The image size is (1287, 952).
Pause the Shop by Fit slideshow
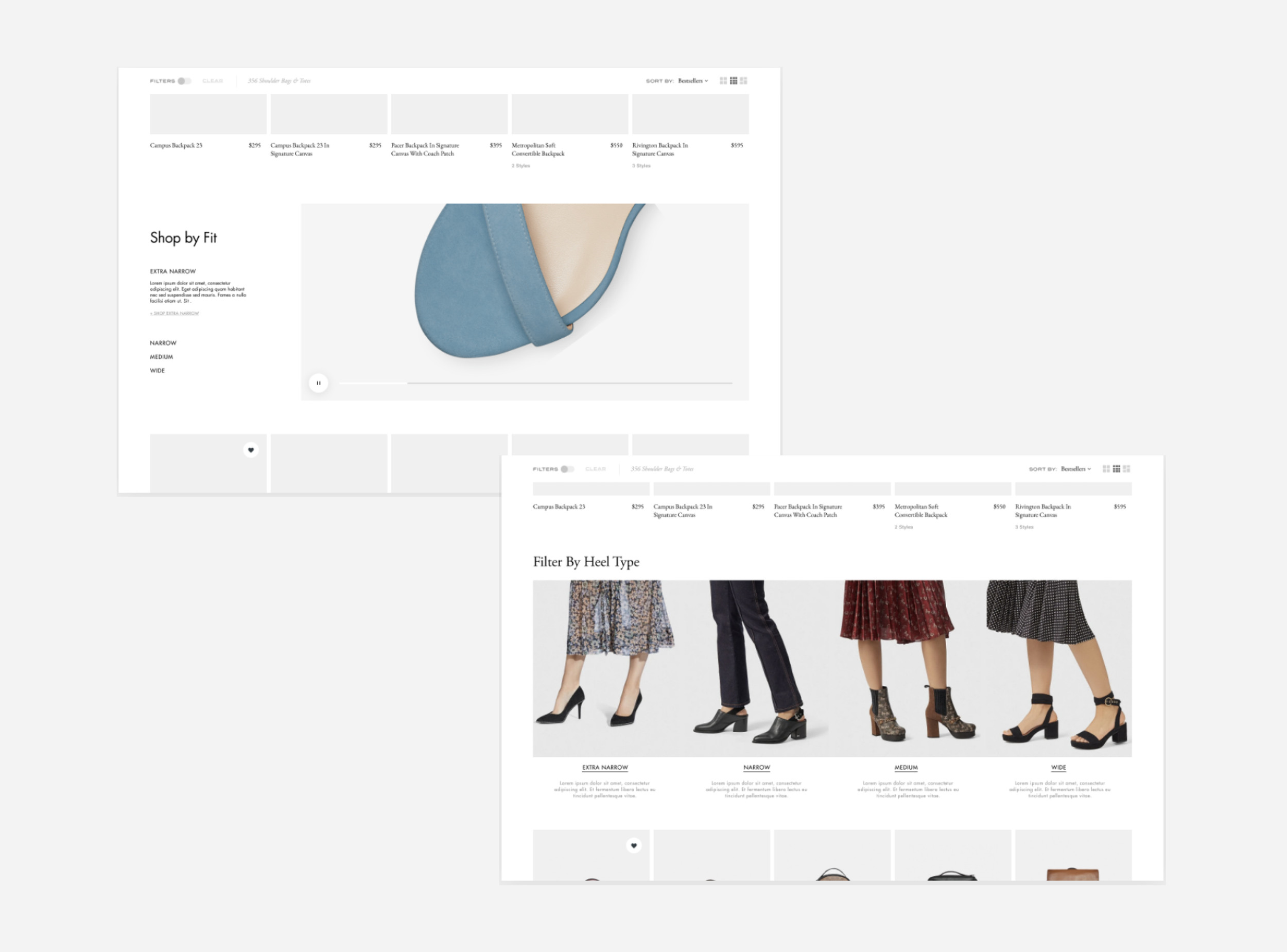pyautogui.click(x=319, y=383)
